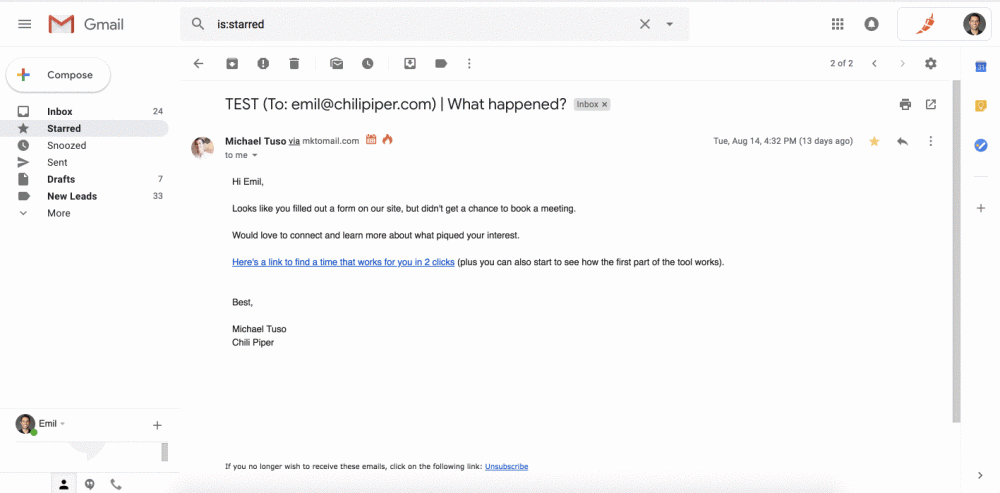Switch to the Hangouts phone calls tab
This screenshot has height=493, width=1000.
pos(115,484)
